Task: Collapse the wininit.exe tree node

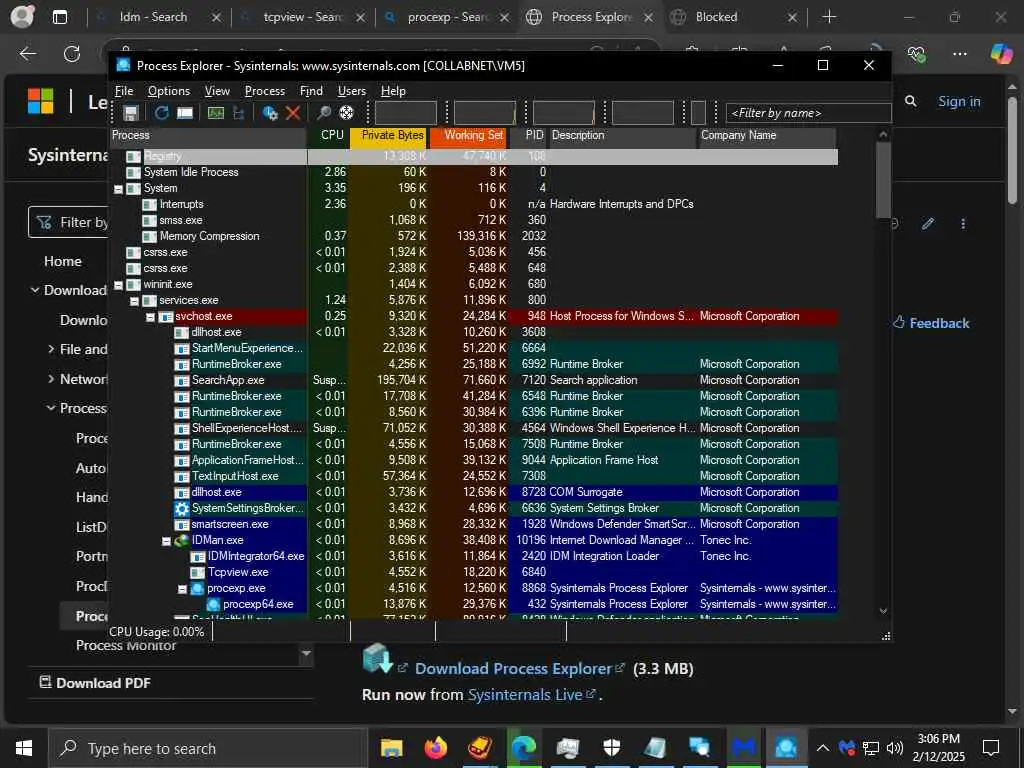Action: pos(119,285)
